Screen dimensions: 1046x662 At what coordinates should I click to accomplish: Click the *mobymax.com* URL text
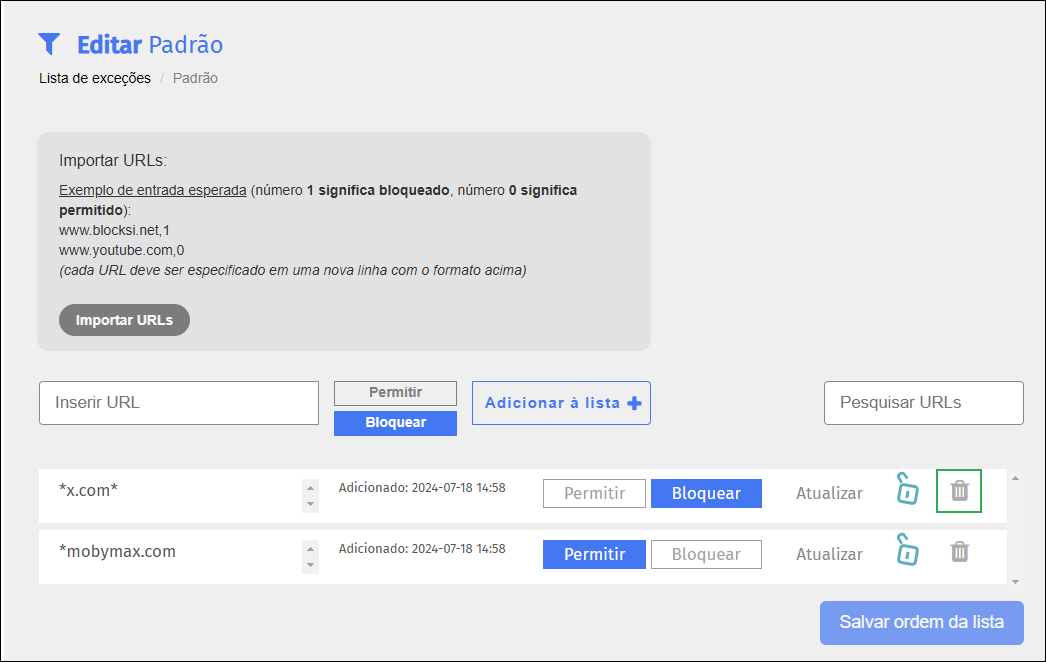(117, 552)
